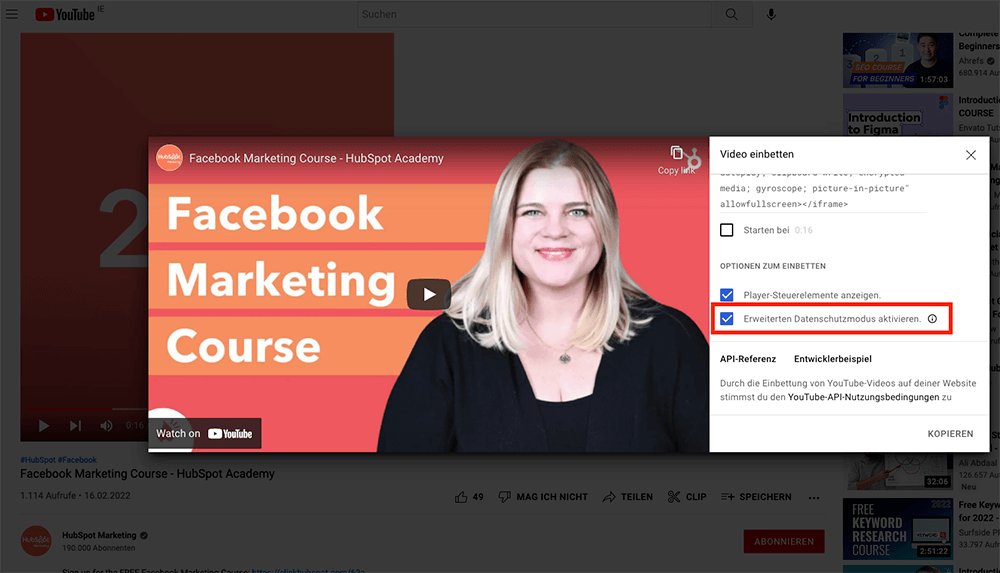Click the ABONNIEREN subscribe button
This screenshot has width=1000, height=573.
[x=784, y=542]
